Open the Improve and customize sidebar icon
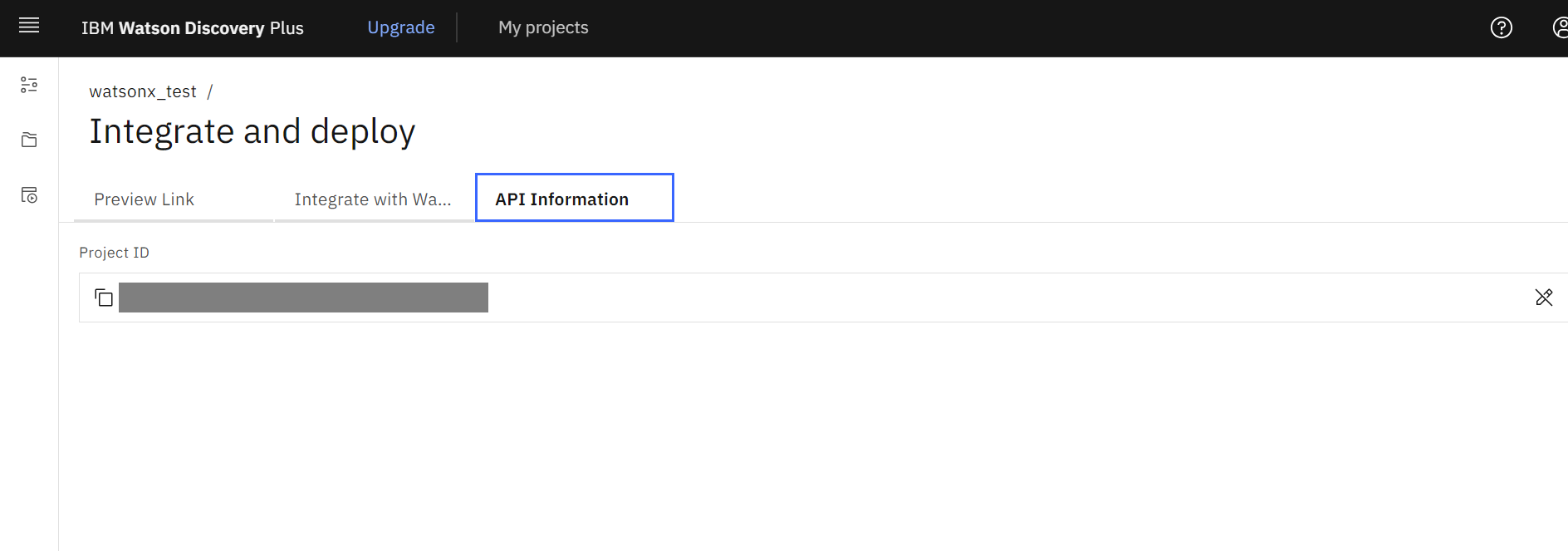This screenshot has width=1568, height=551. [29, 85]
